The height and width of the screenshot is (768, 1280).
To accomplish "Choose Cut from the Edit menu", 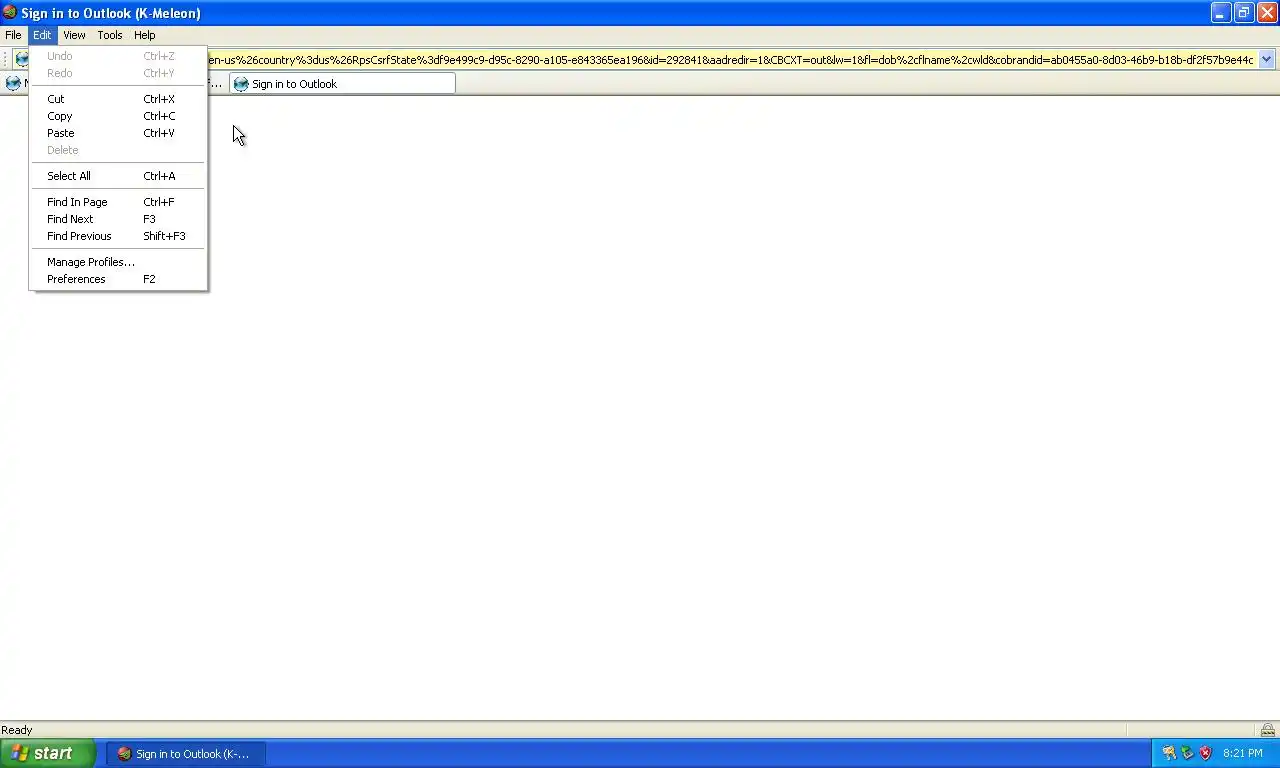I will point(118,99).
